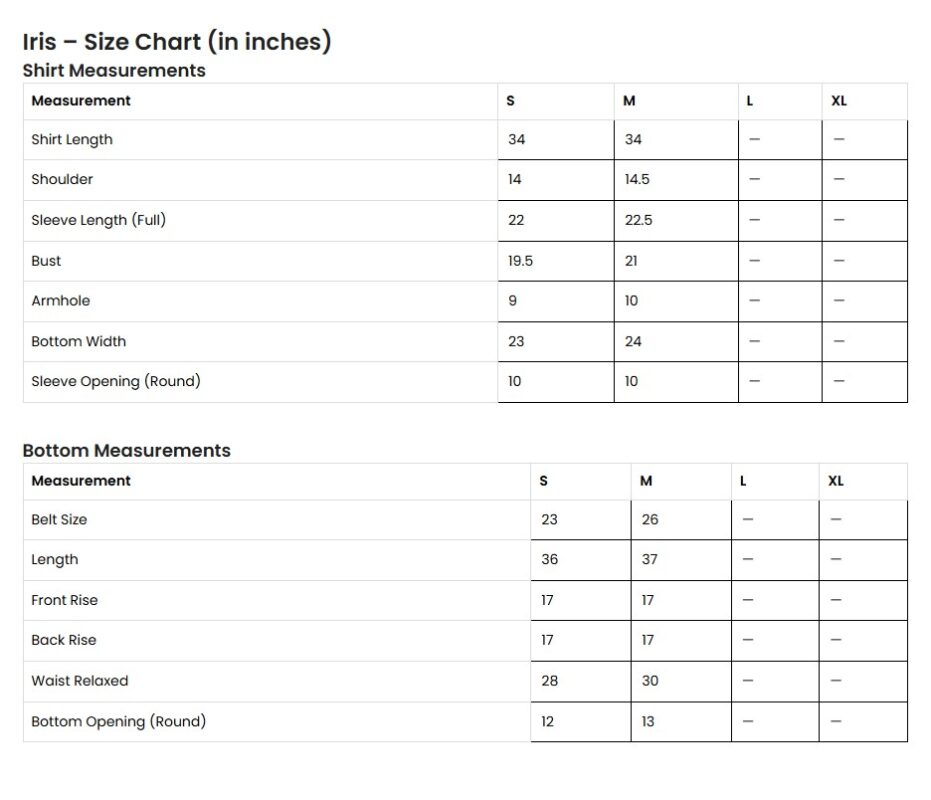Select the 'Waist Relaxed' row label
This screenshot has width=931, height=800.
(x=79, y=681)
